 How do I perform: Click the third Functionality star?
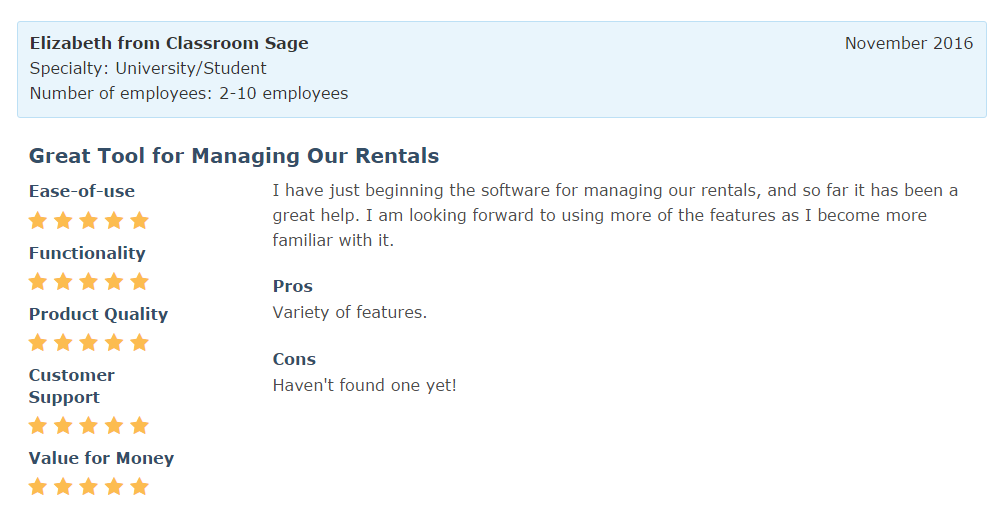click(x=89, y=281)
